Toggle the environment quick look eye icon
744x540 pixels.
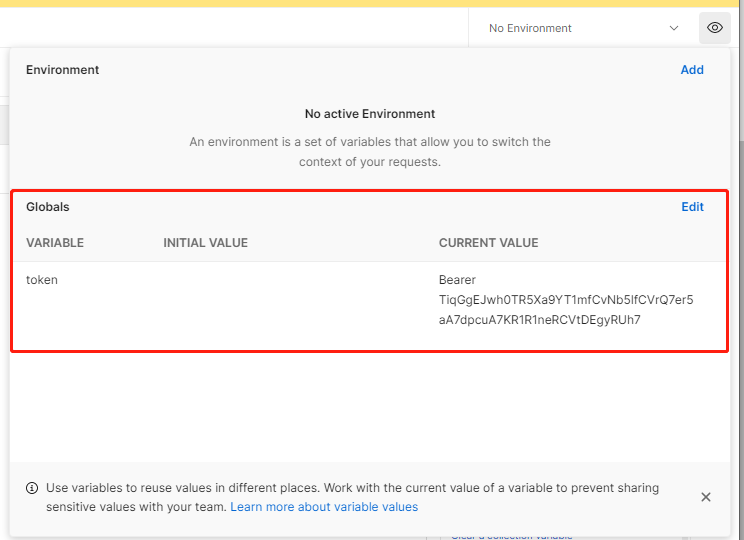(x=714, y=28)
